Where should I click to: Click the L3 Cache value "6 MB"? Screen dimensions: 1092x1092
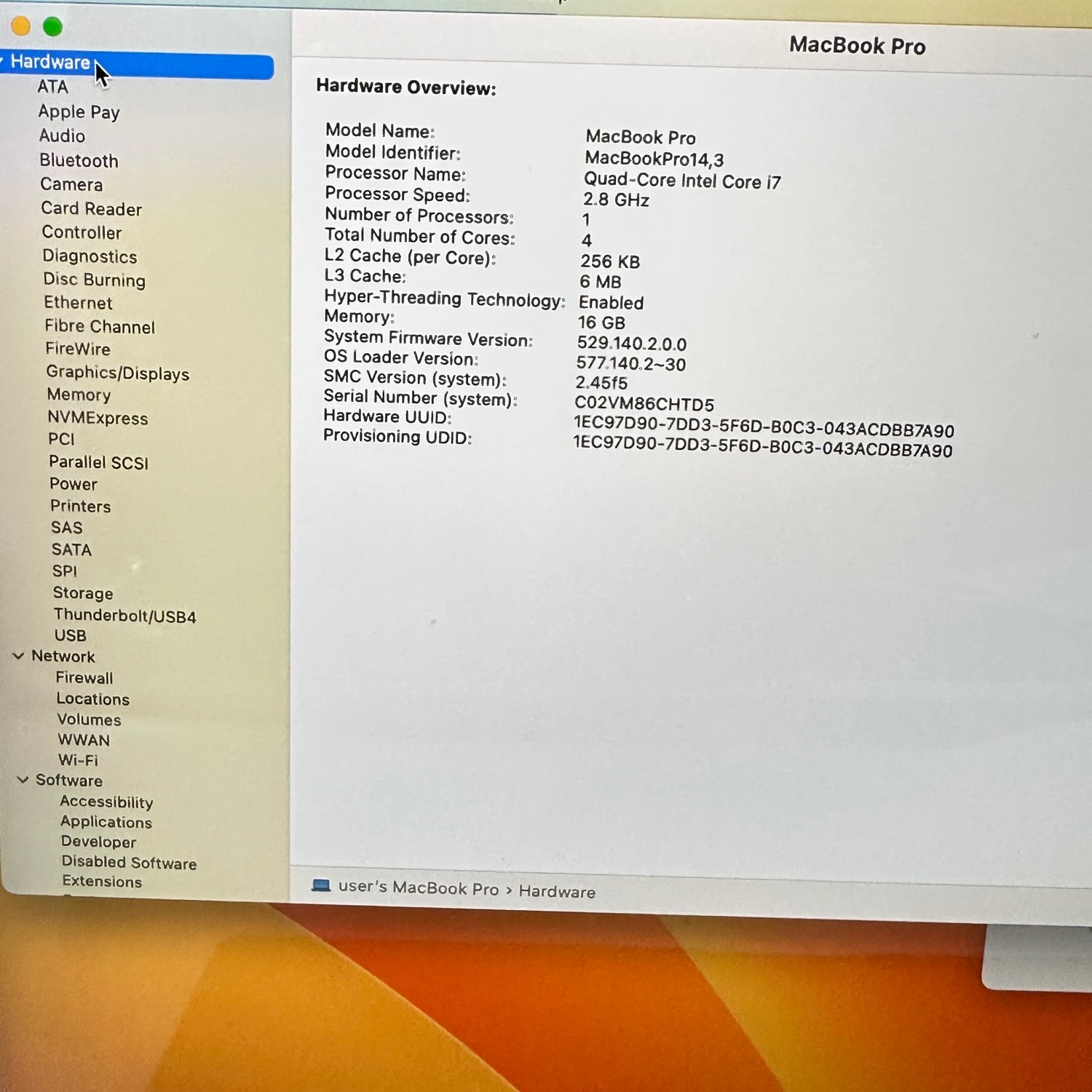601,282
